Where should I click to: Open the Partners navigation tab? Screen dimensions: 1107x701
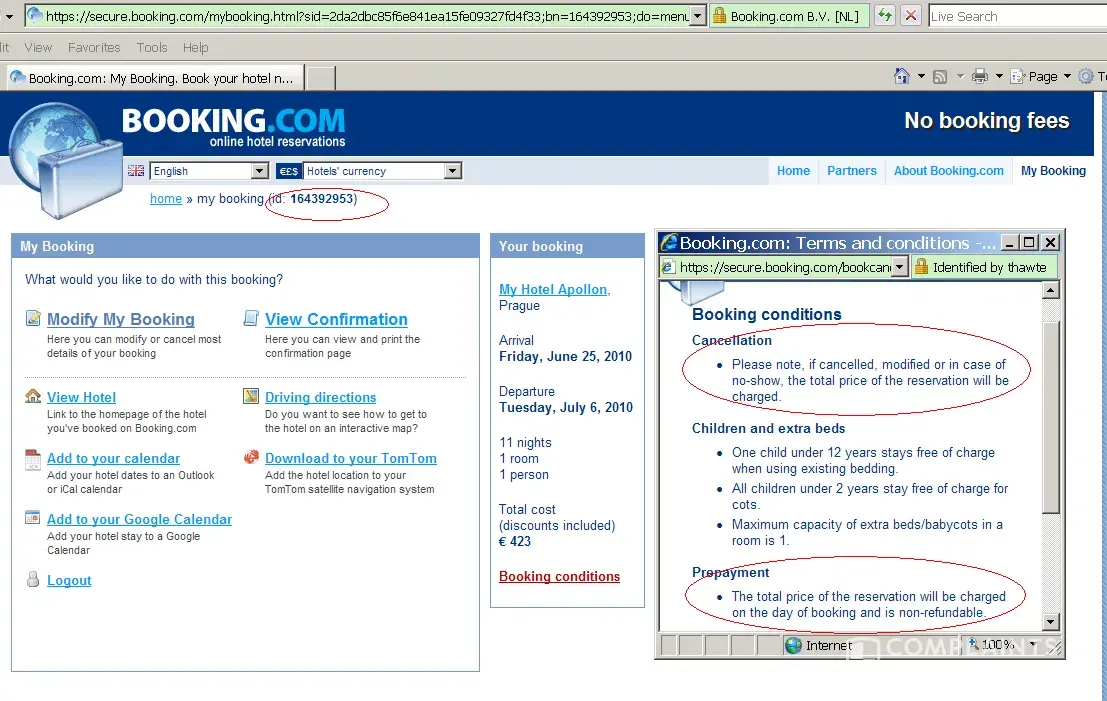tap(851, 171)
